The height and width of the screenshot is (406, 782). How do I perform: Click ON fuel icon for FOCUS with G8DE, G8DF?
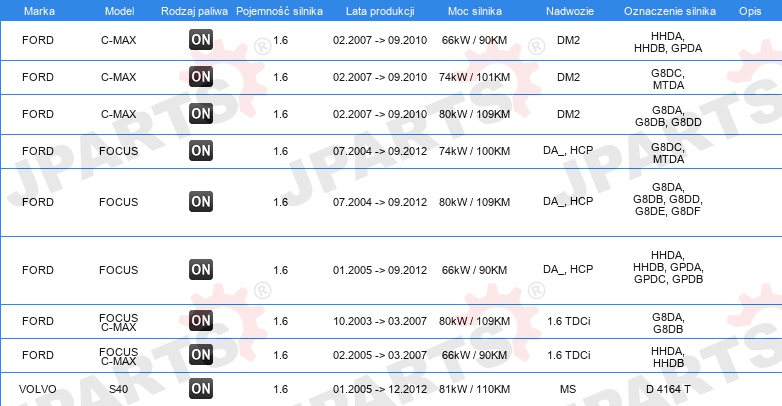pos(201,202)
